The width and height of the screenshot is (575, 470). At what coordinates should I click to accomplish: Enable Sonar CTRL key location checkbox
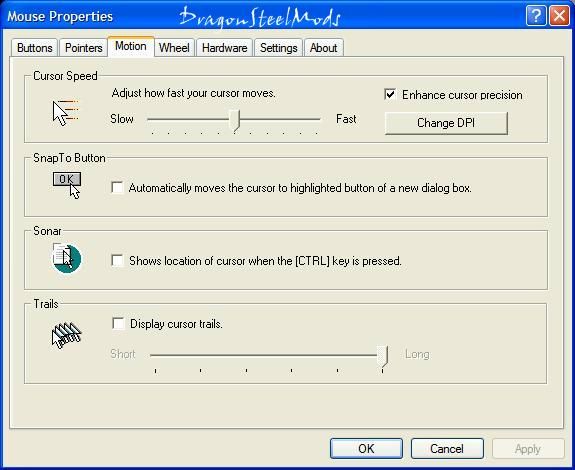coord(117,260)
